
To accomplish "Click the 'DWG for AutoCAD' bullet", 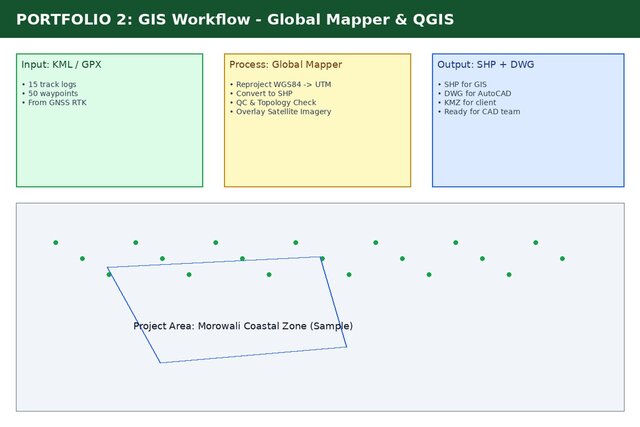I will pyautogui.click(x=475, y=93).
